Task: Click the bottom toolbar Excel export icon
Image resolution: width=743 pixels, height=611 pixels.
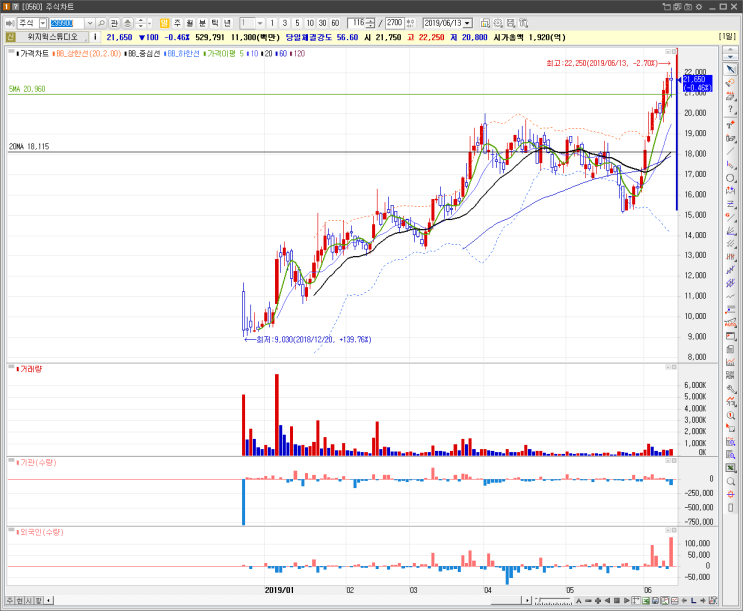Action: click(645, 601)
